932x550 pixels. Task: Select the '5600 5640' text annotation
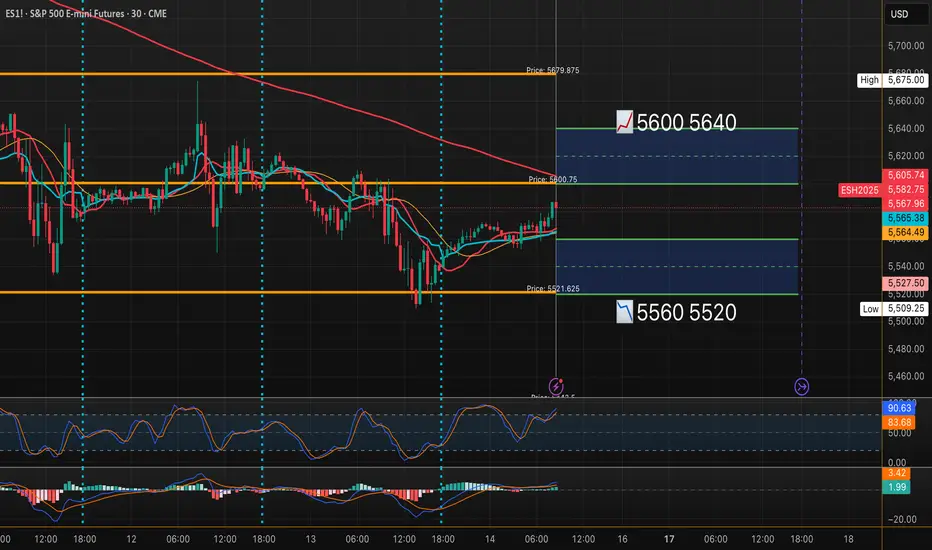(x=687, y=122)
